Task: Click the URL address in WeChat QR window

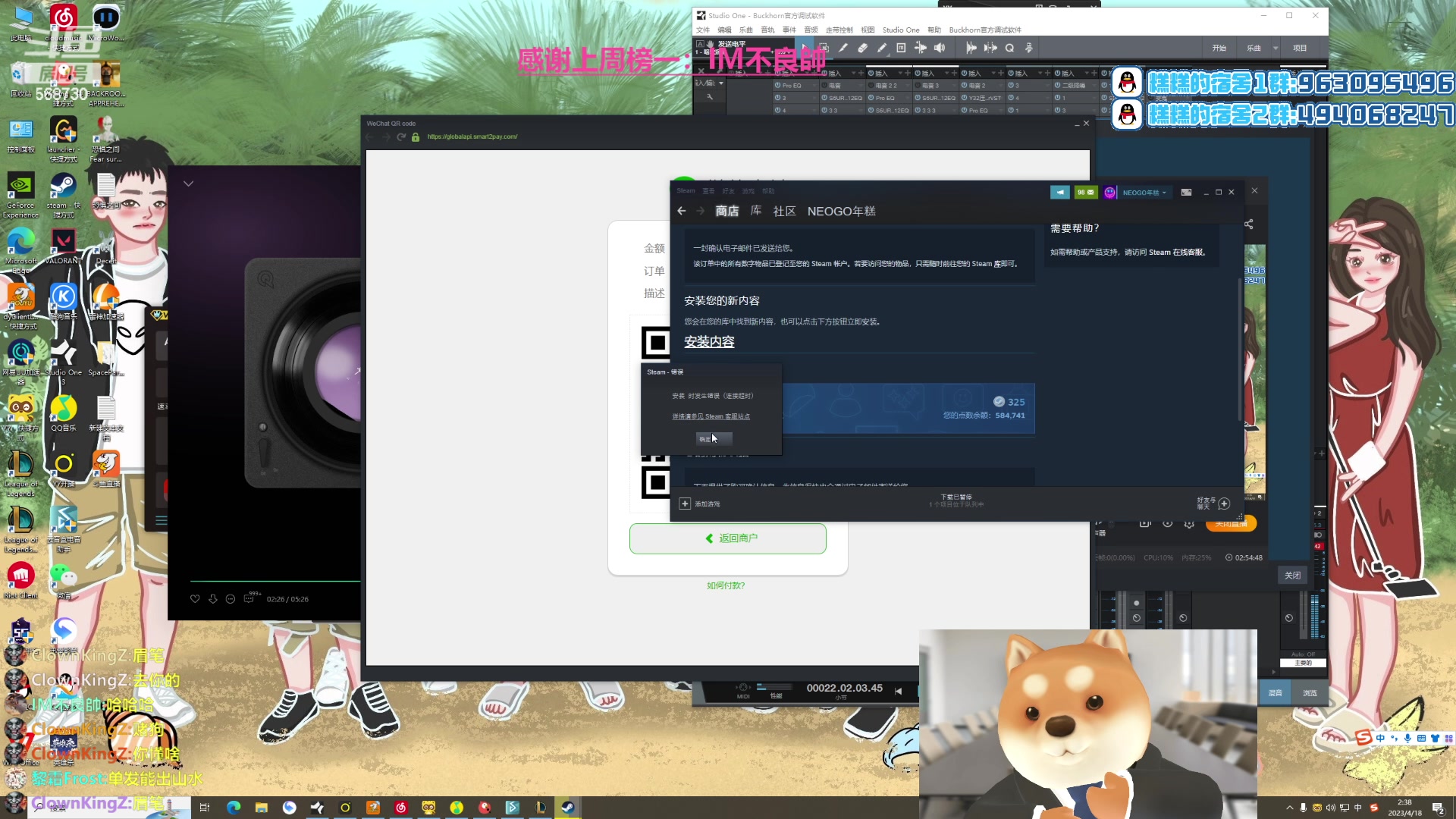Action: pyautogui.click(x=472, y=137)
